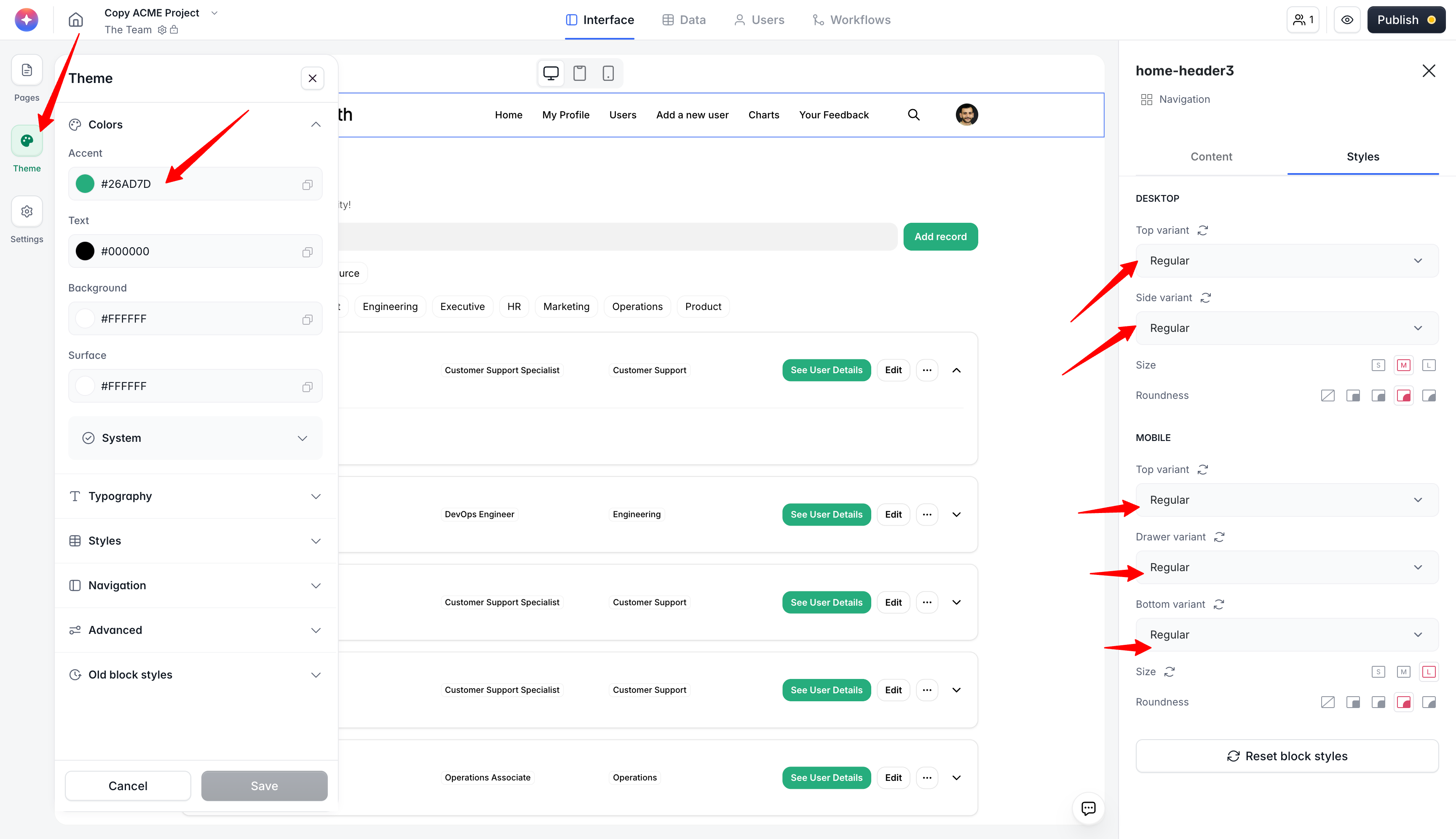Open the Data tab
Viewport: 1456px width, 839px height.
[684, 20]
